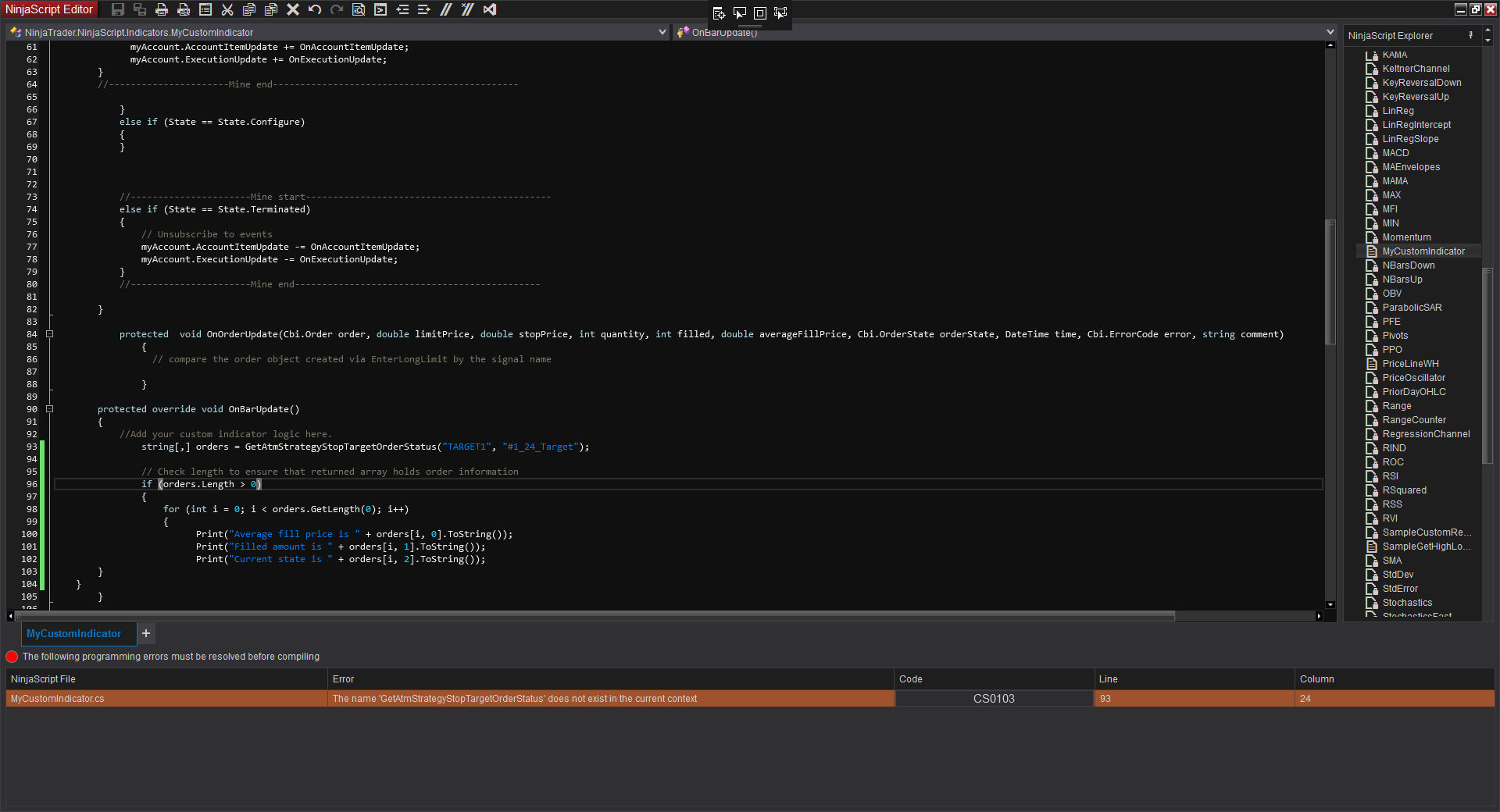
Task: Open Find with the magnifier document icon
Action: 359,9
